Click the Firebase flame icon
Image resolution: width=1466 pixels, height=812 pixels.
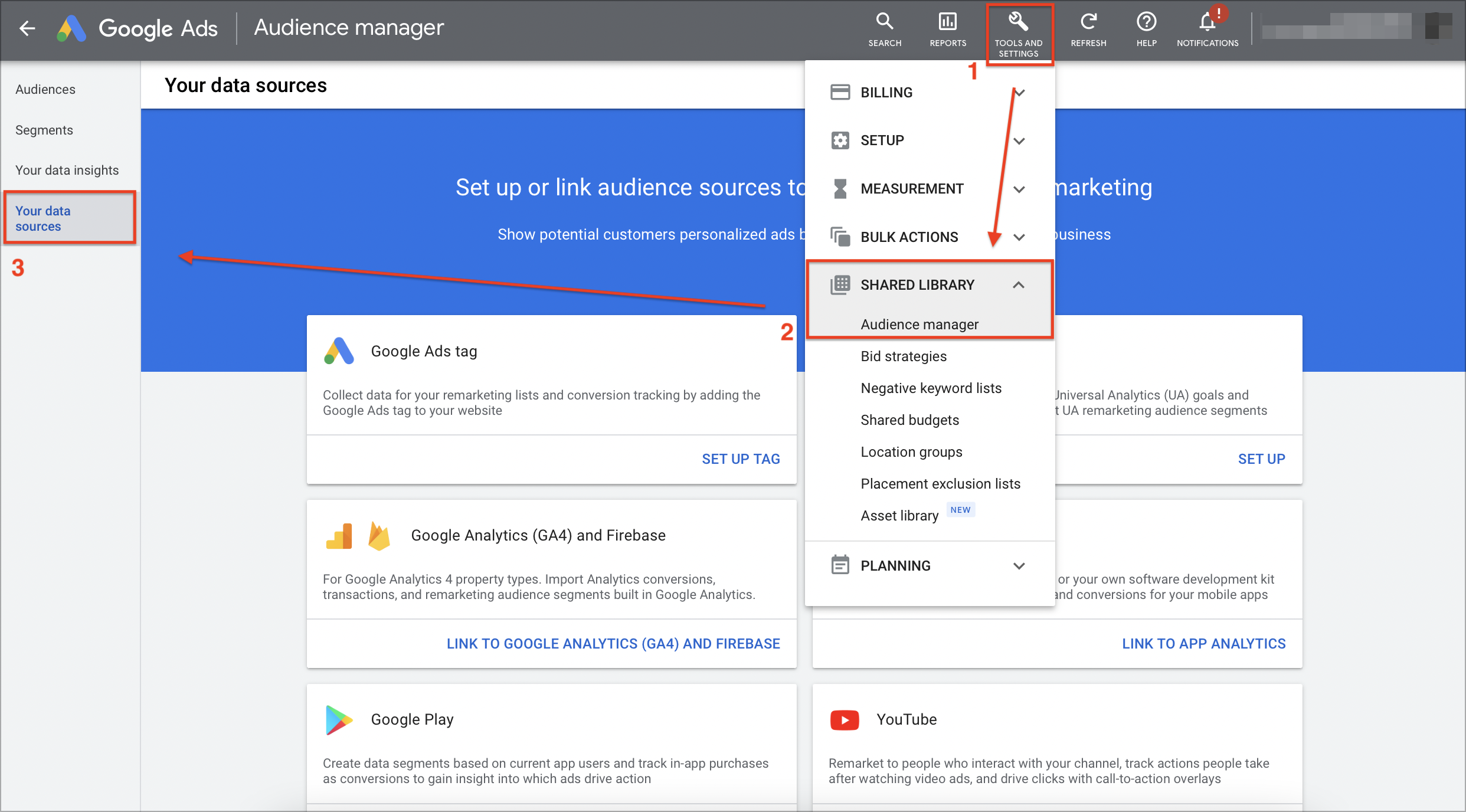pos(379,535)
